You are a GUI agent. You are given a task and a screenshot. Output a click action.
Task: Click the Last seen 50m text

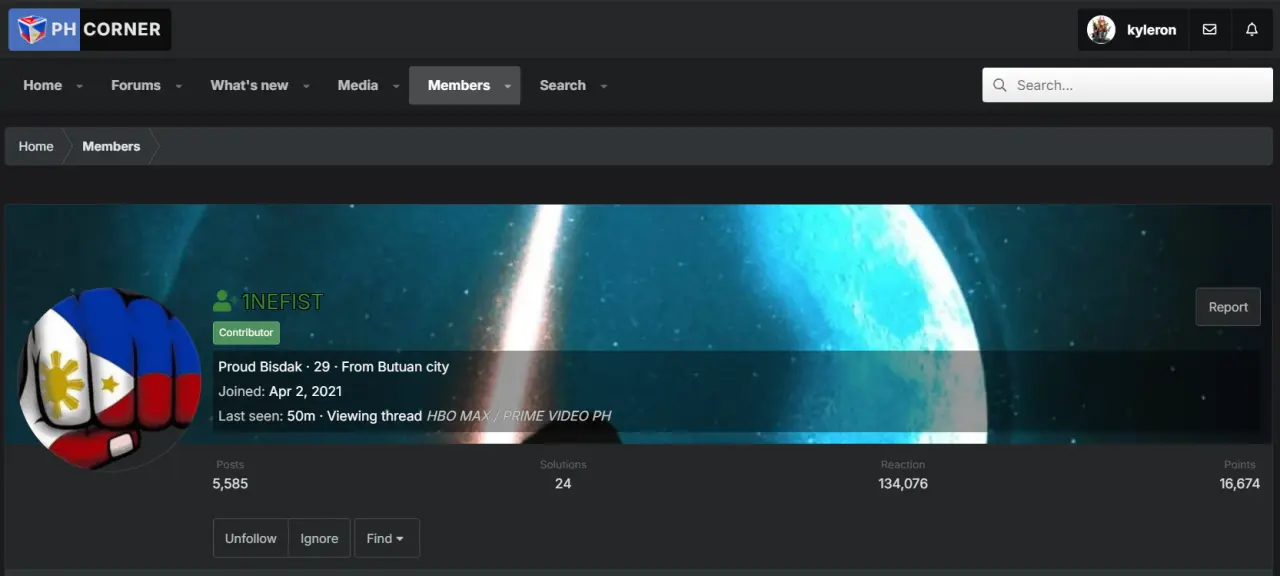[x=267, y=416]
